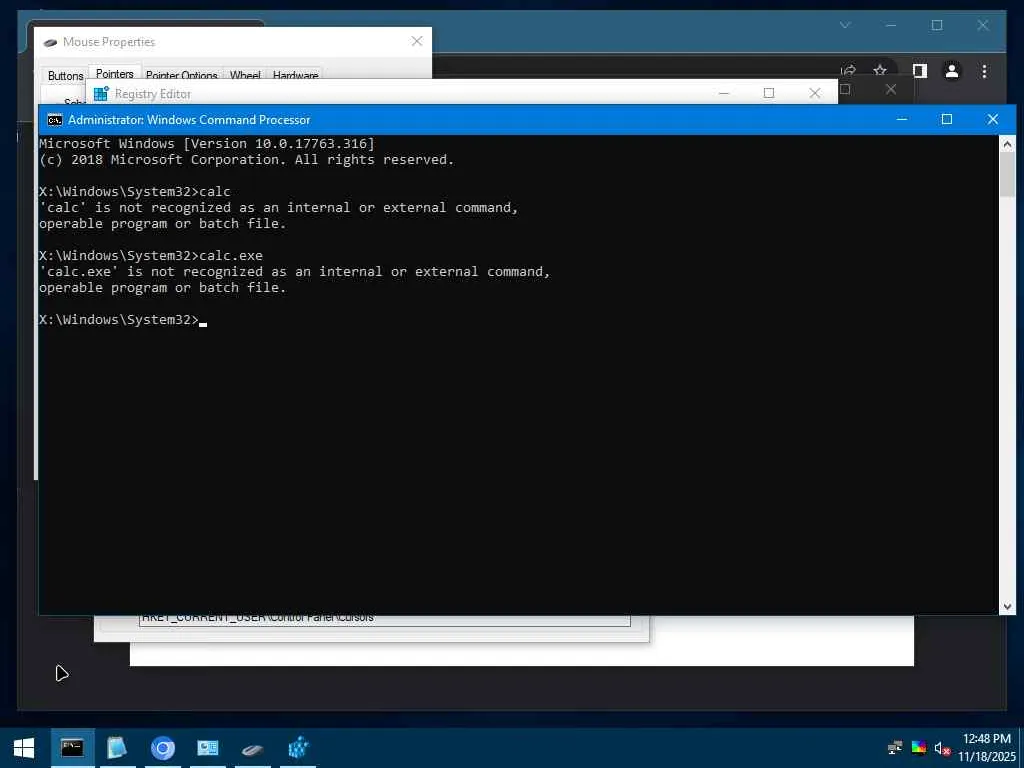Click the Mouse Properties title icon
Viewport: 1024px width, 768px height.
pos(50,42)
